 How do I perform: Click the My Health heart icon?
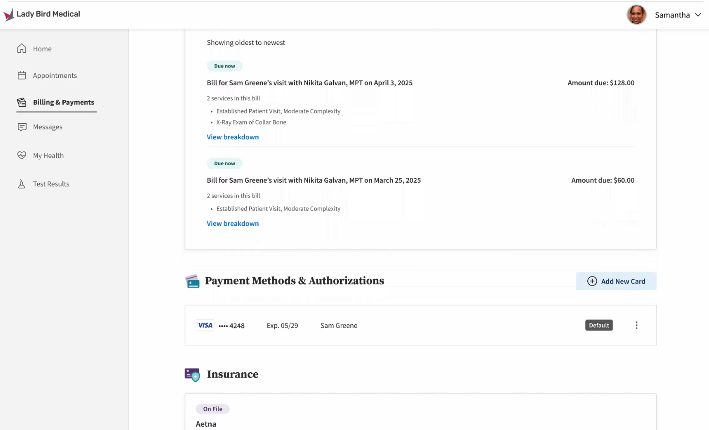(x=22, y=155)
